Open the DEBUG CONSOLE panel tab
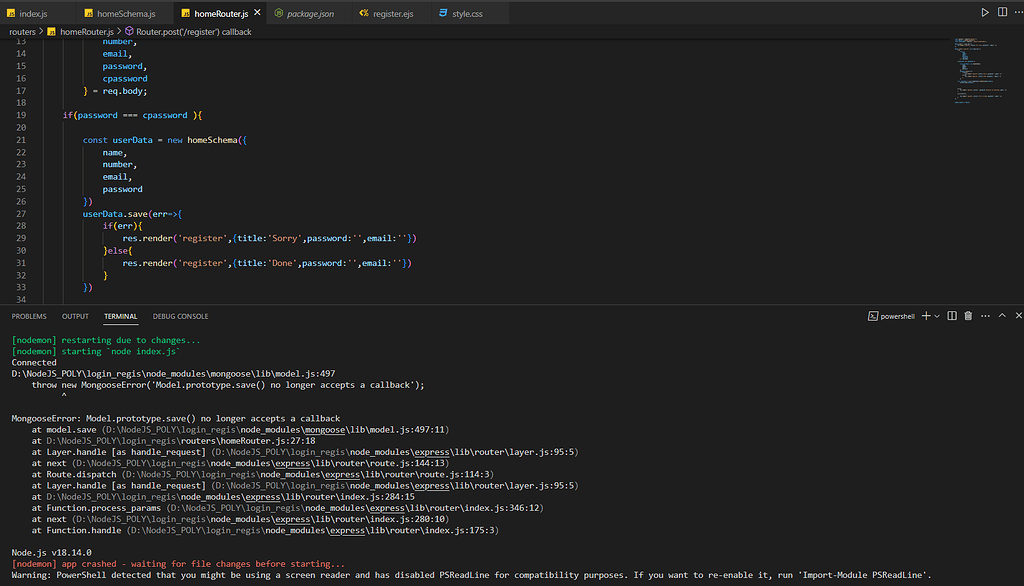Image resolution: width=1024 pixels, height=586 pixels. pos(180,316)
